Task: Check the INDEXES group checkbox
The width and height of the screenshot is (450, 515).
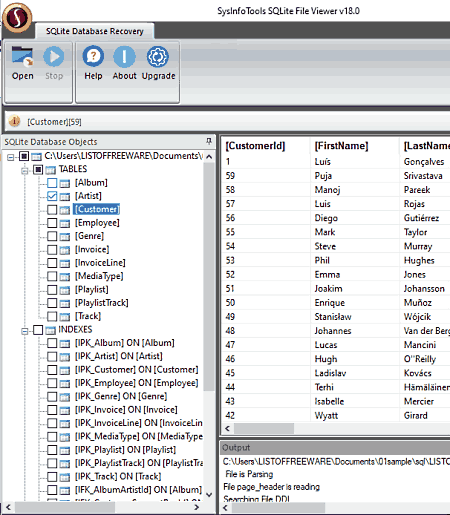Action: pos(38,330)
